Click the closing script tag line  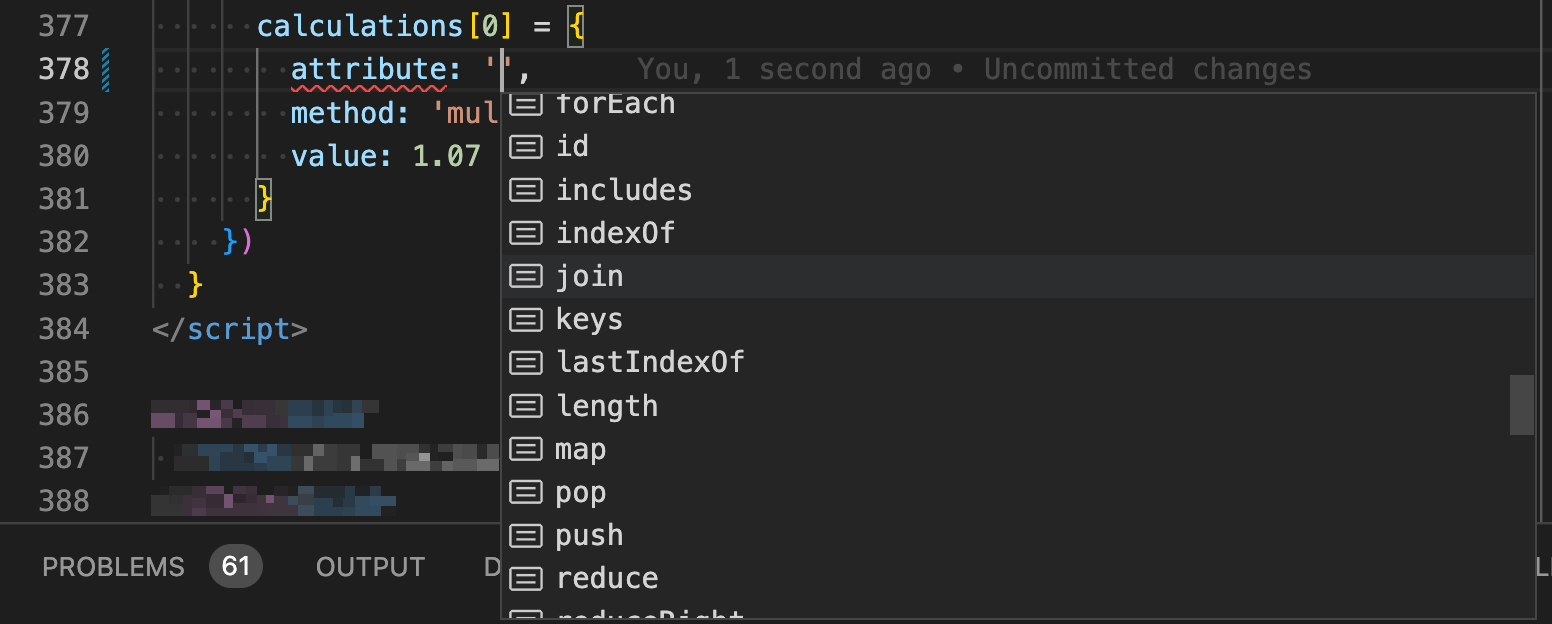coord(230,329)
